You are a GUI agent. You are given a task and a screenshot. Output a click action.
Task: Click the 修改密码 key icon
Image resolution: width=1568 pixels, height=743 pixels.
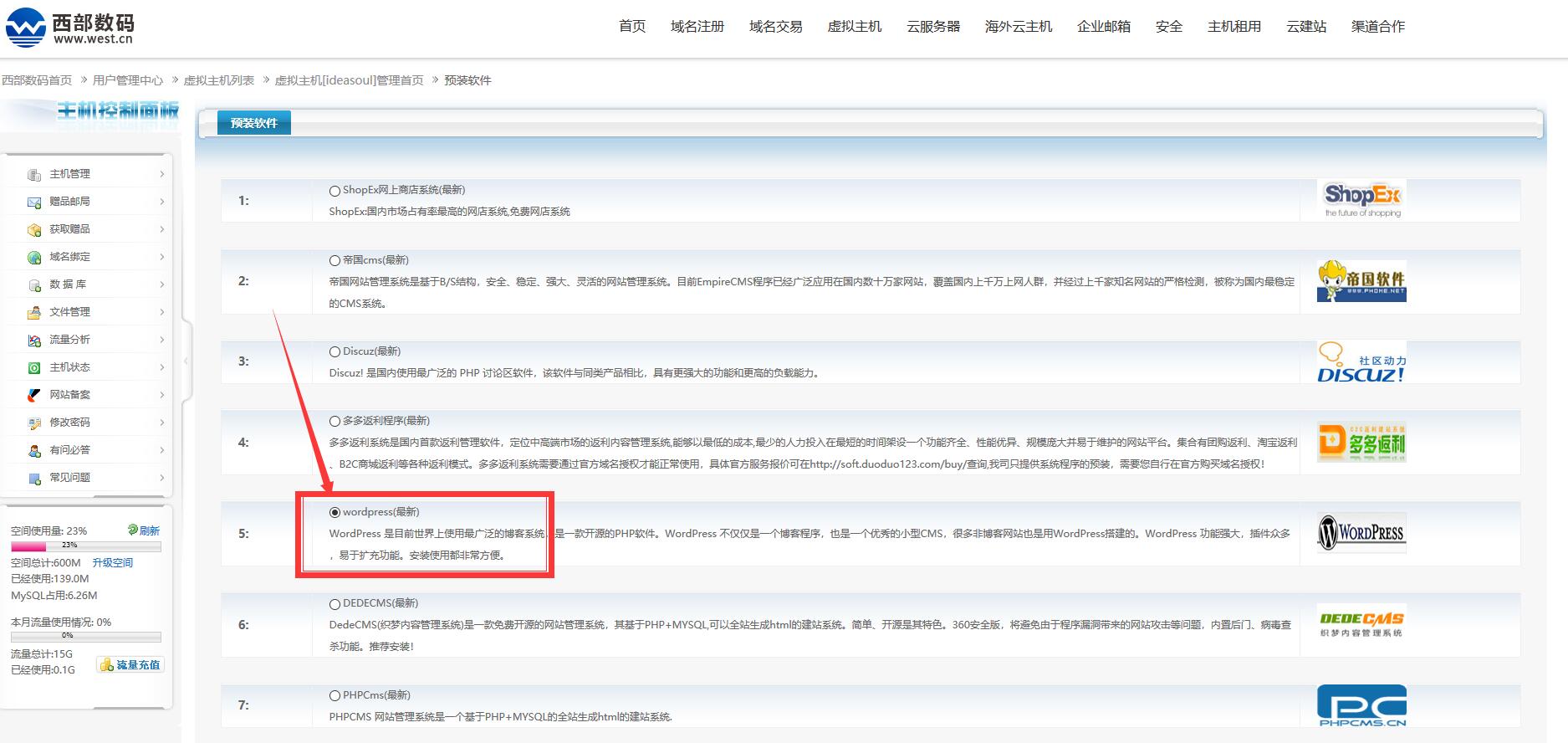click(x=34, y=423)
